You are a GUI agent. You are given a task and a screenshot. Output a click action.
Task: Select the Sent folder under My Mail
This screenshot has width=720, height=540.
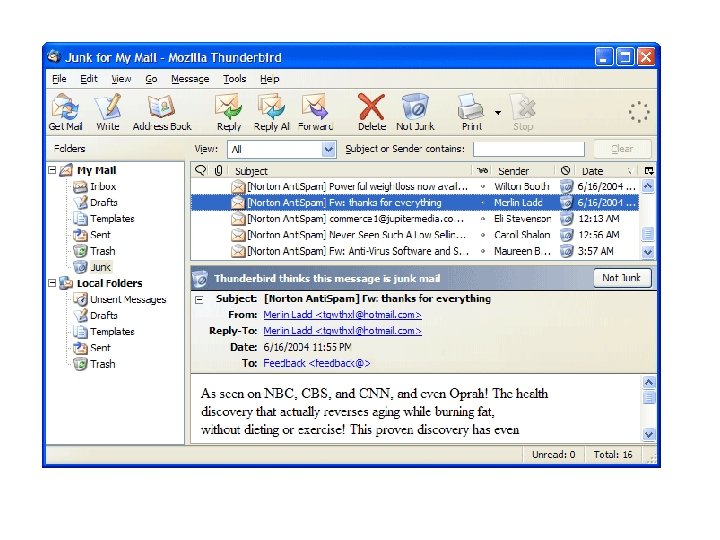92,235
